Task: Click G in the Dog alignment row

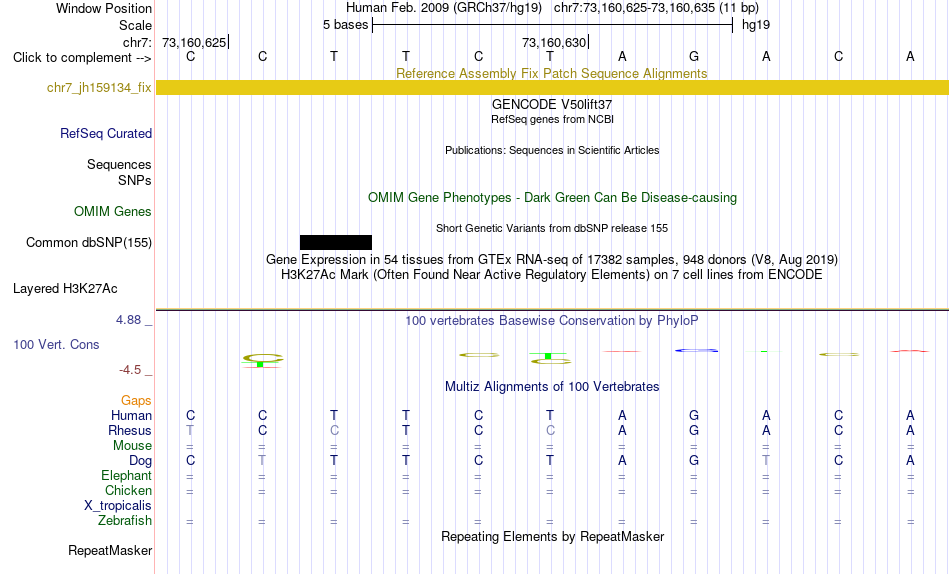Action: [x=694, y=461]
